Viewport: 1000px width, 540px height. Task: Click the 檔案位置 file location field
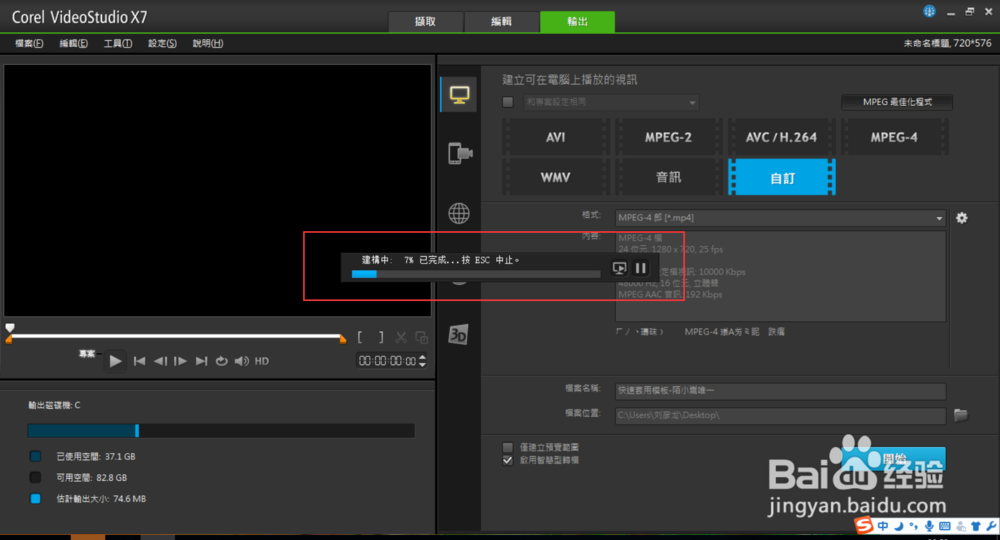pyautogui.click(x=780, y=416)
